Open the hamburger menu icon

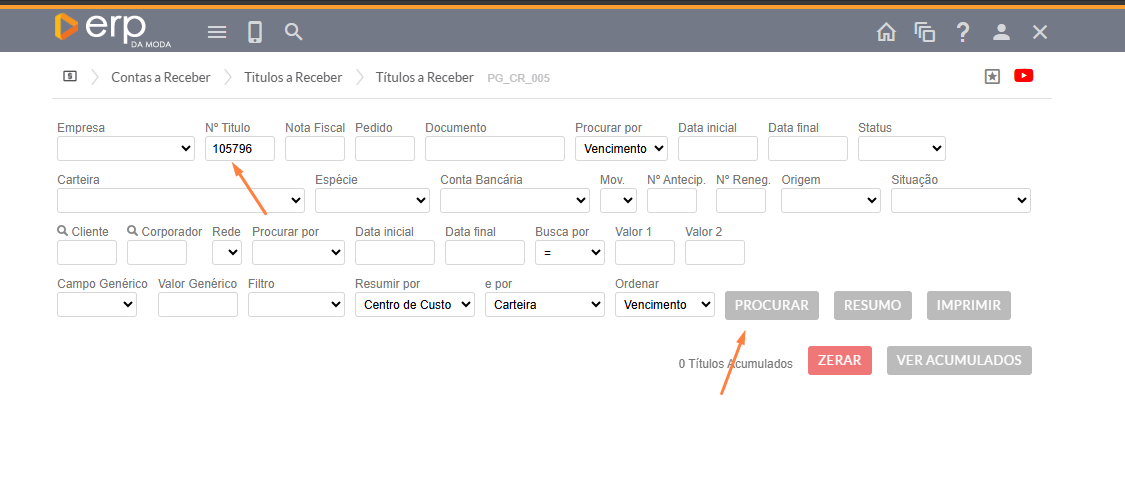pos(217,32)
